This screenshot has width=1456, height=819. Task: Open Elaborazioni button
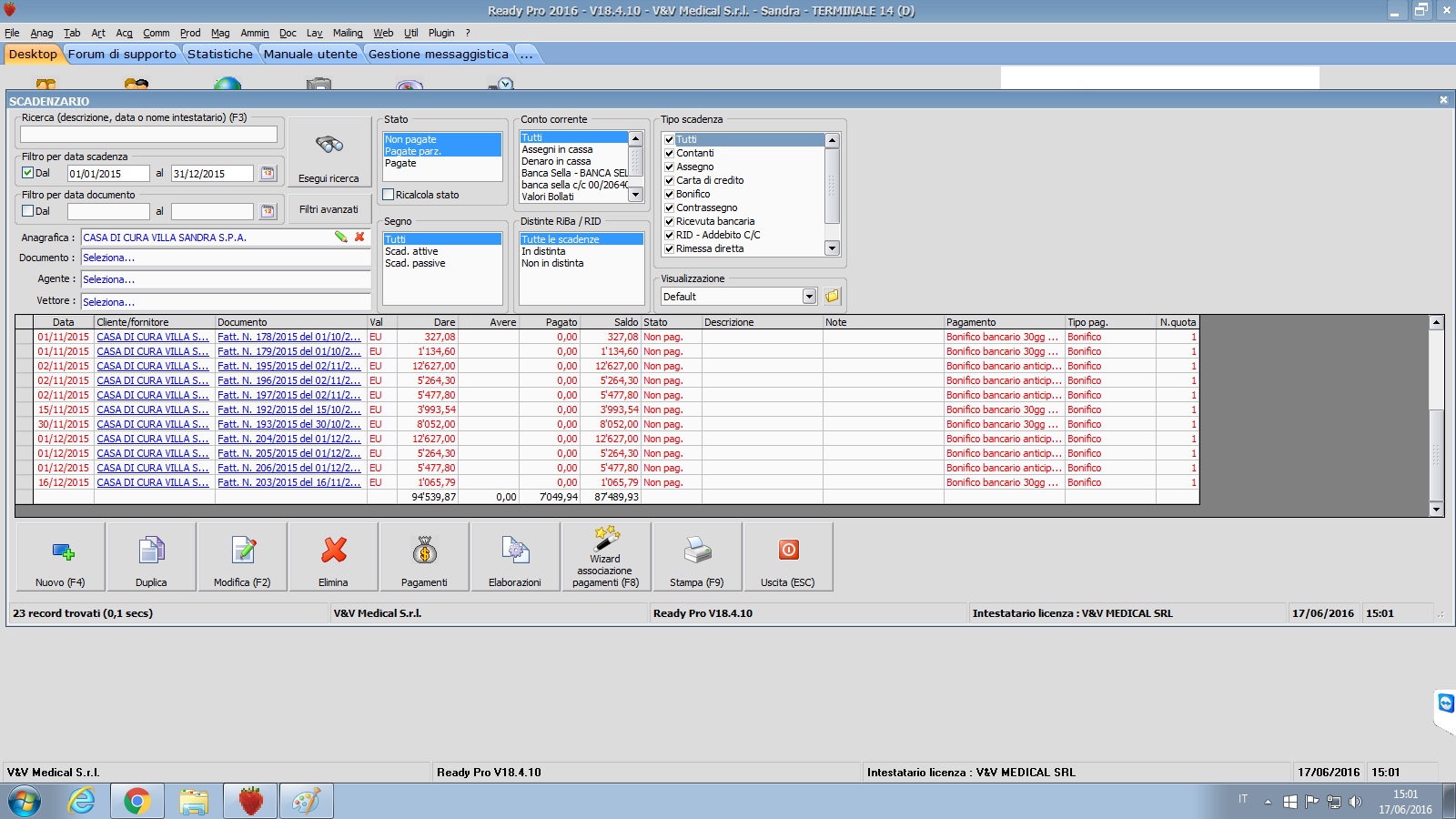pos(515,557)
